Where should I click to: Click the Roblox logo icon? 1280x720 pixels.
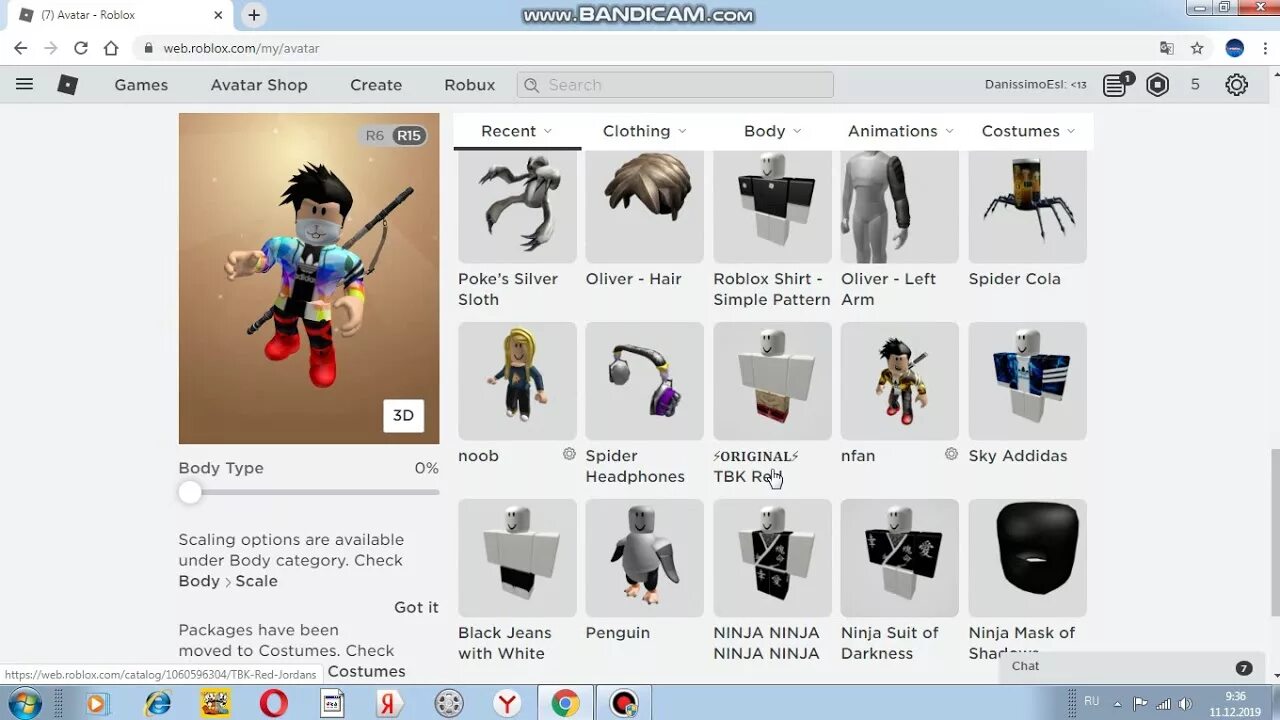(68, 85)
